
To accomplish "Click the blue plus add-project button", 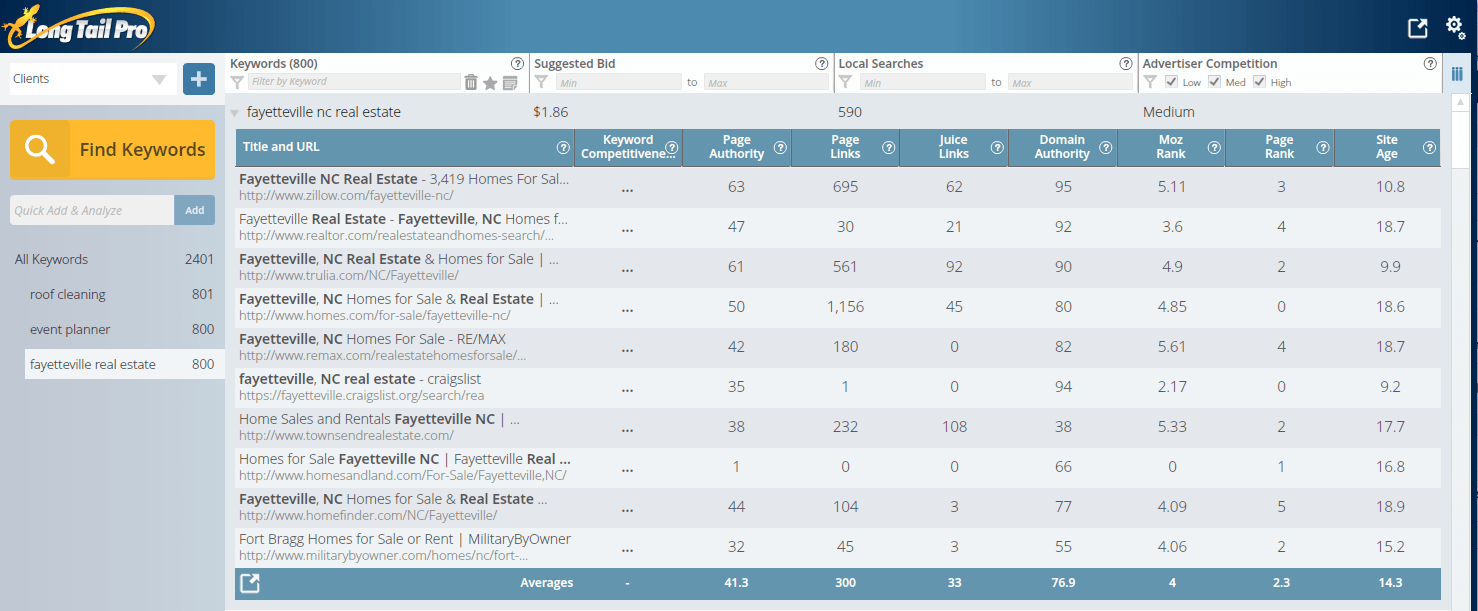I will [199, 79].
